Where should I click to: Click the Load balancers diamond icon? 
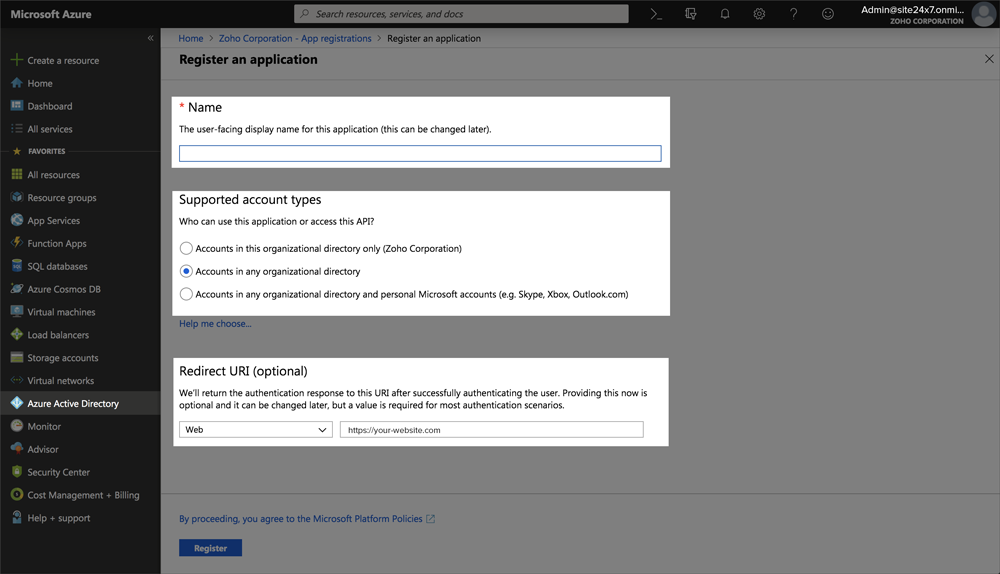[17, 334]
